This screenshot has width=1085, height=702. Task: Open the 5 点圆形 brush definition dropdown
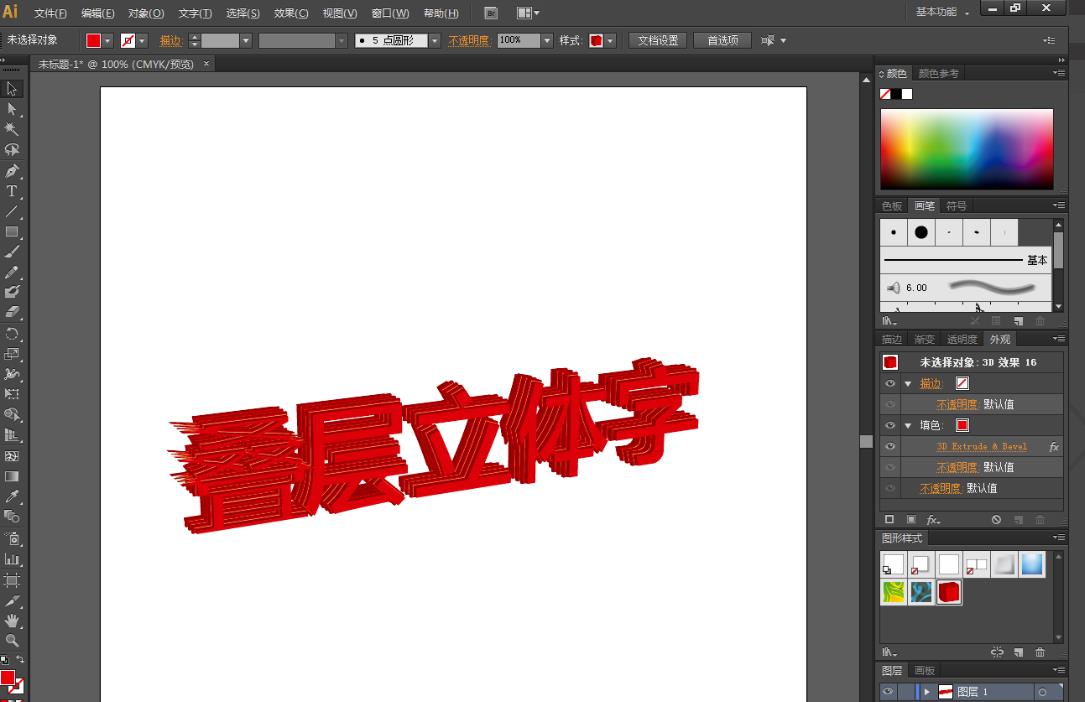tap(435, 41)
